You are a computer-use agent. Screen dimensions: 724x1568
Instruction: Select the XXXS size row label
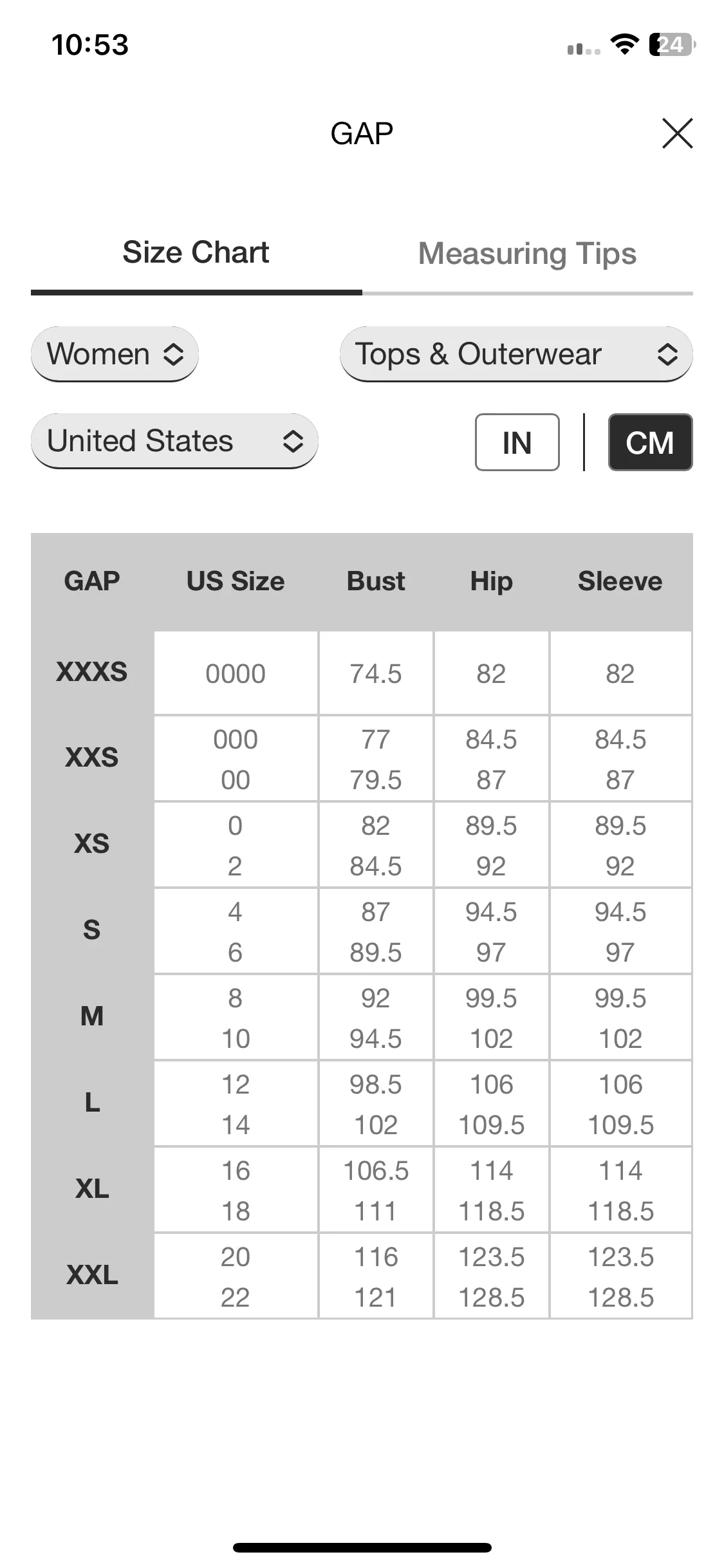click(x=92, y=672)
